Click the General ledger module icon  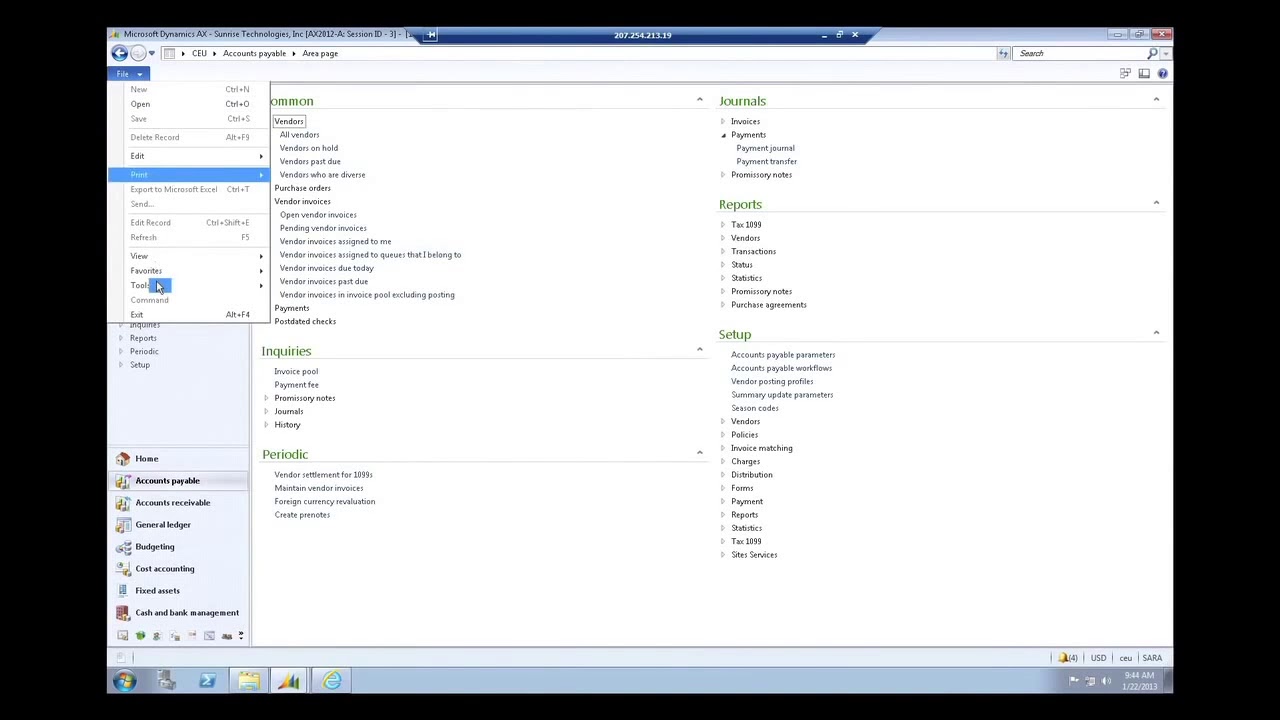click(x=123, y=524)
